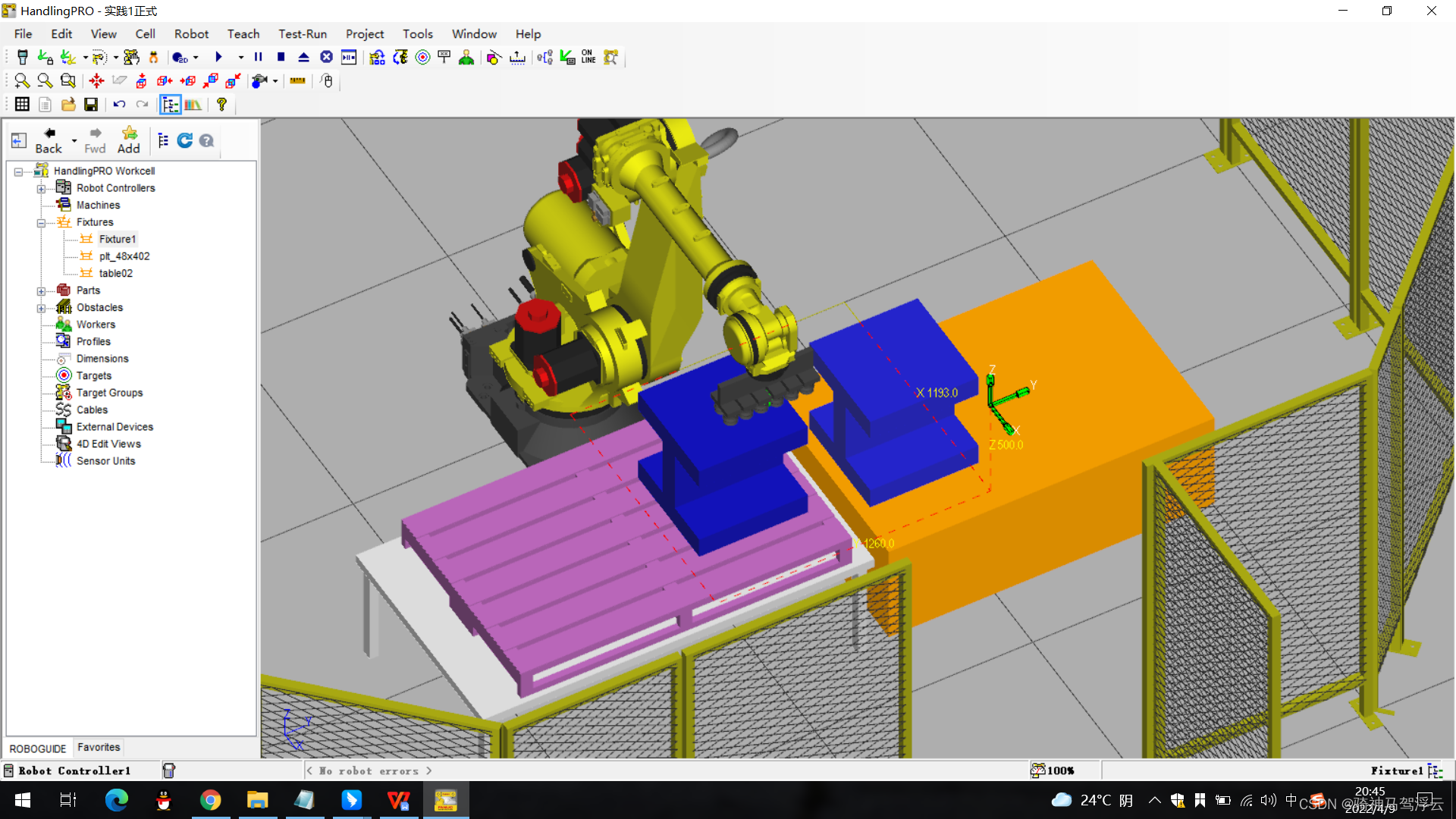Open the Cell menu
This screenshot has width=1456, height=819.
coord(145,34)
